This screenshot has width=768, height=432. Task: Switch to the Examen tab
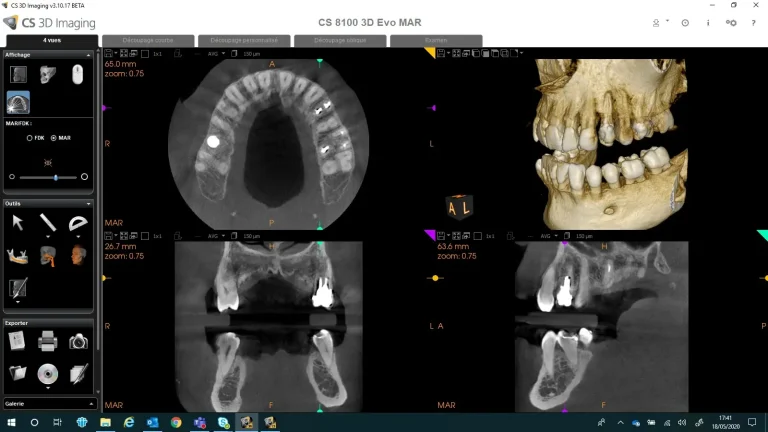pos(436,40)
